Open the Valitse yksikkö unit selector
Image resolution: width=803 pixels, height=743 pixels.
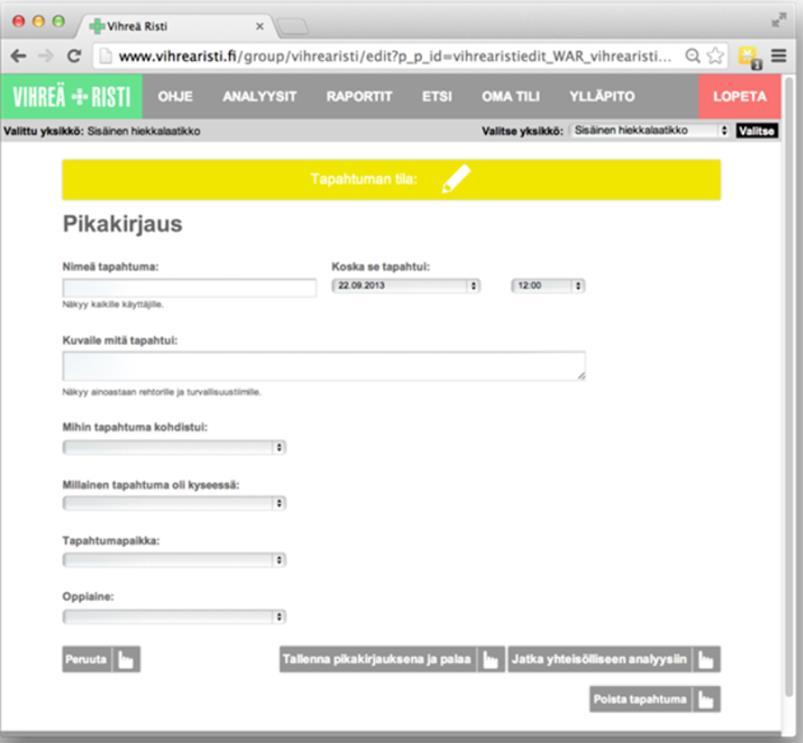(650, 131)
